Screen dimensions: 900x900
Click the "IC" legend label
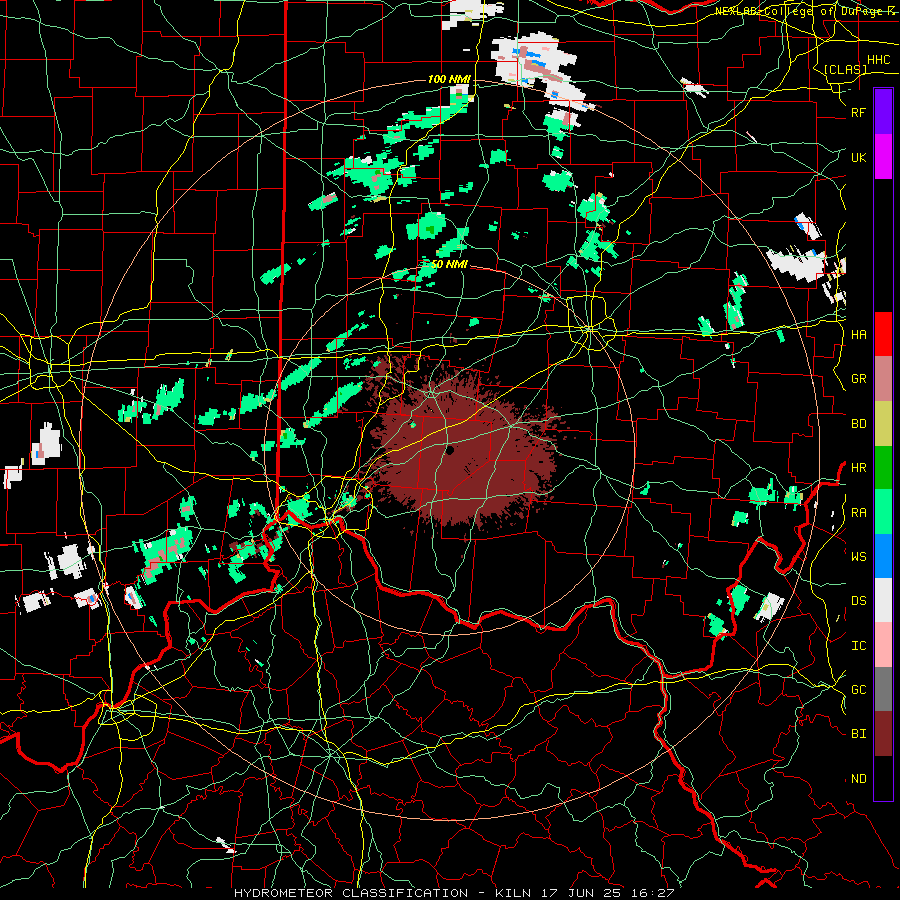tap(858, 646)
